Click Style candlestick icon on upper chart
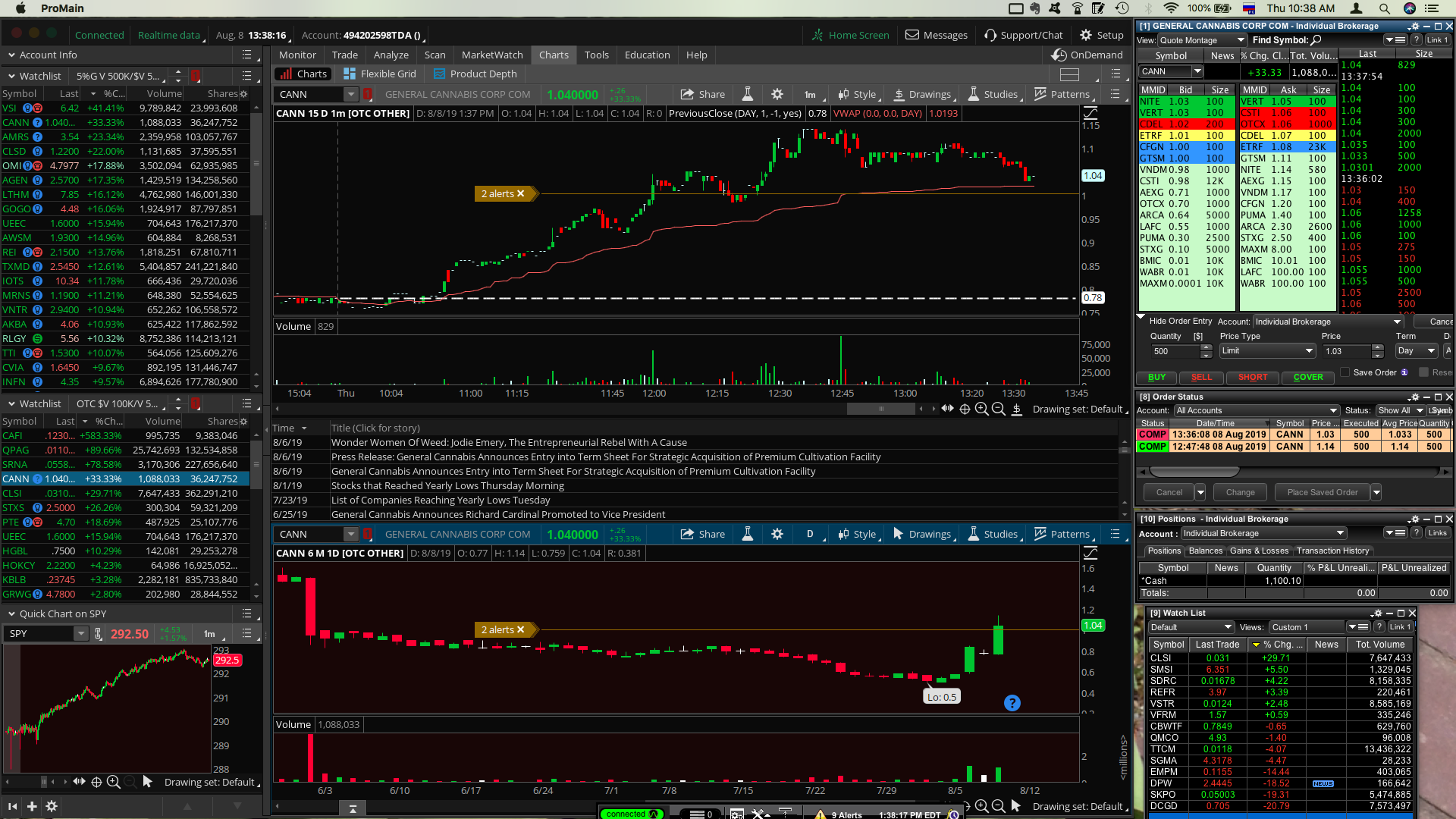Viewport: 1456px width, 819px height. click(x=843, y=95)
